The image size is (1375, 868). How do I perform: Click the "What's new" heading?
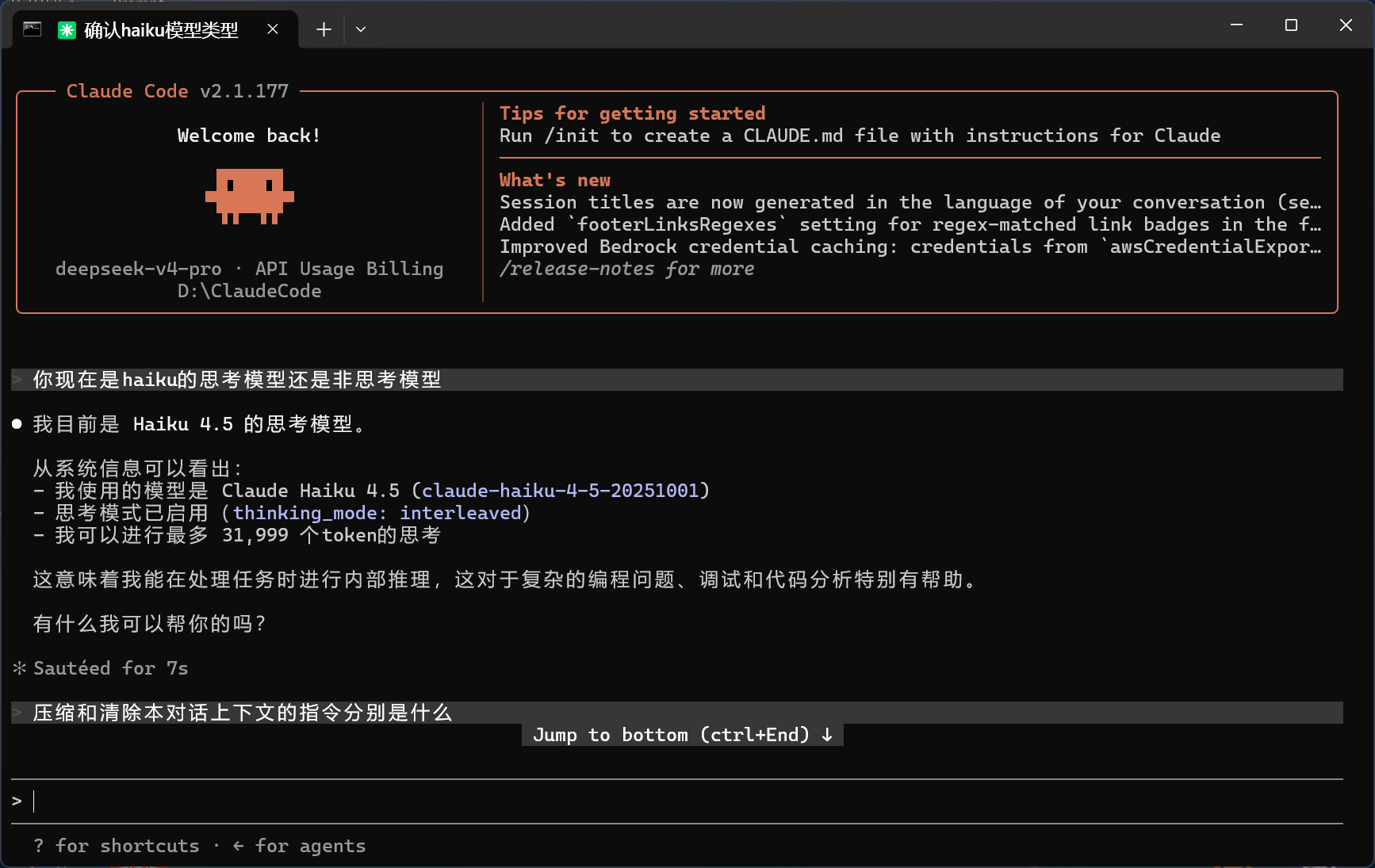(555, 180)
